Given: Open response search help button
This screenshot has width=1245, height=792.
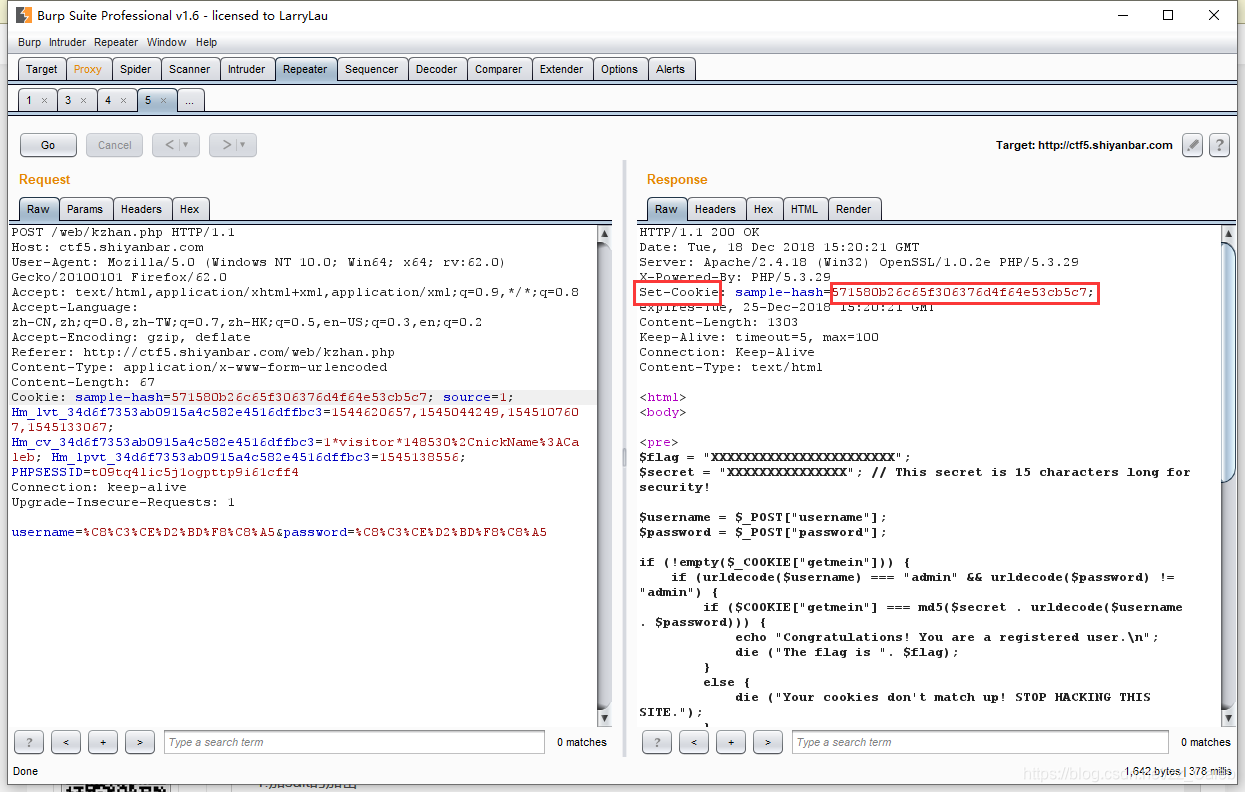Looking at the screenshot, I should point(657,742).
